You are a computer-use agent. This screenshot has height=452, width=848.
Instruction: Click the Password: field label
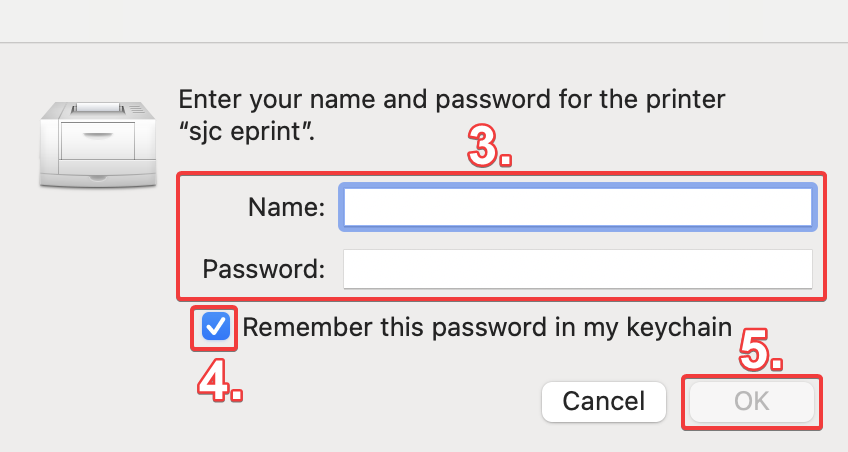263,269
